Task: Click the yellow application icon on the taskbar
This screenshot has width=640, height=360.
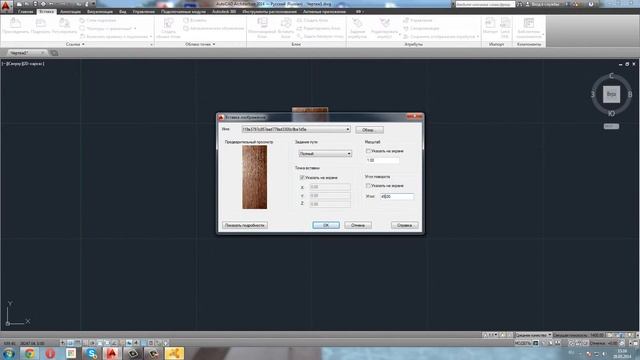Action: (174, 353)
